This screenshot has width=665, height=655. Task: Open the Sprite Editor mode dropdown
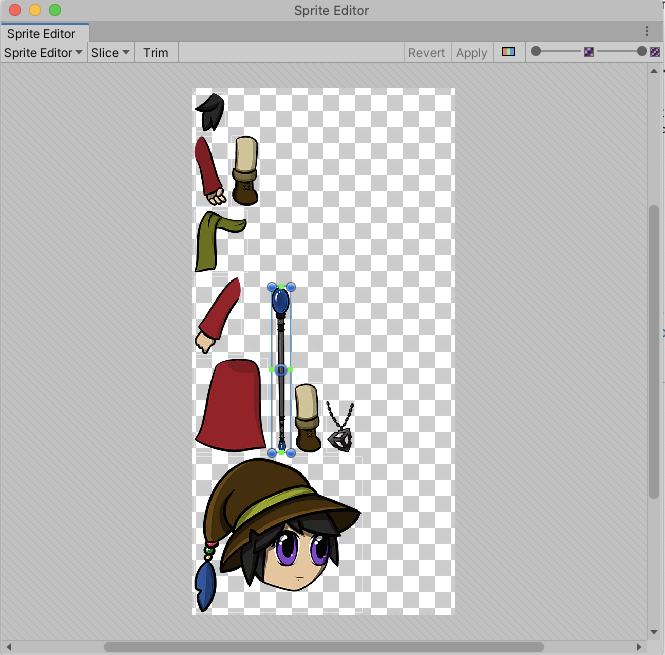[x=44, y=53]
